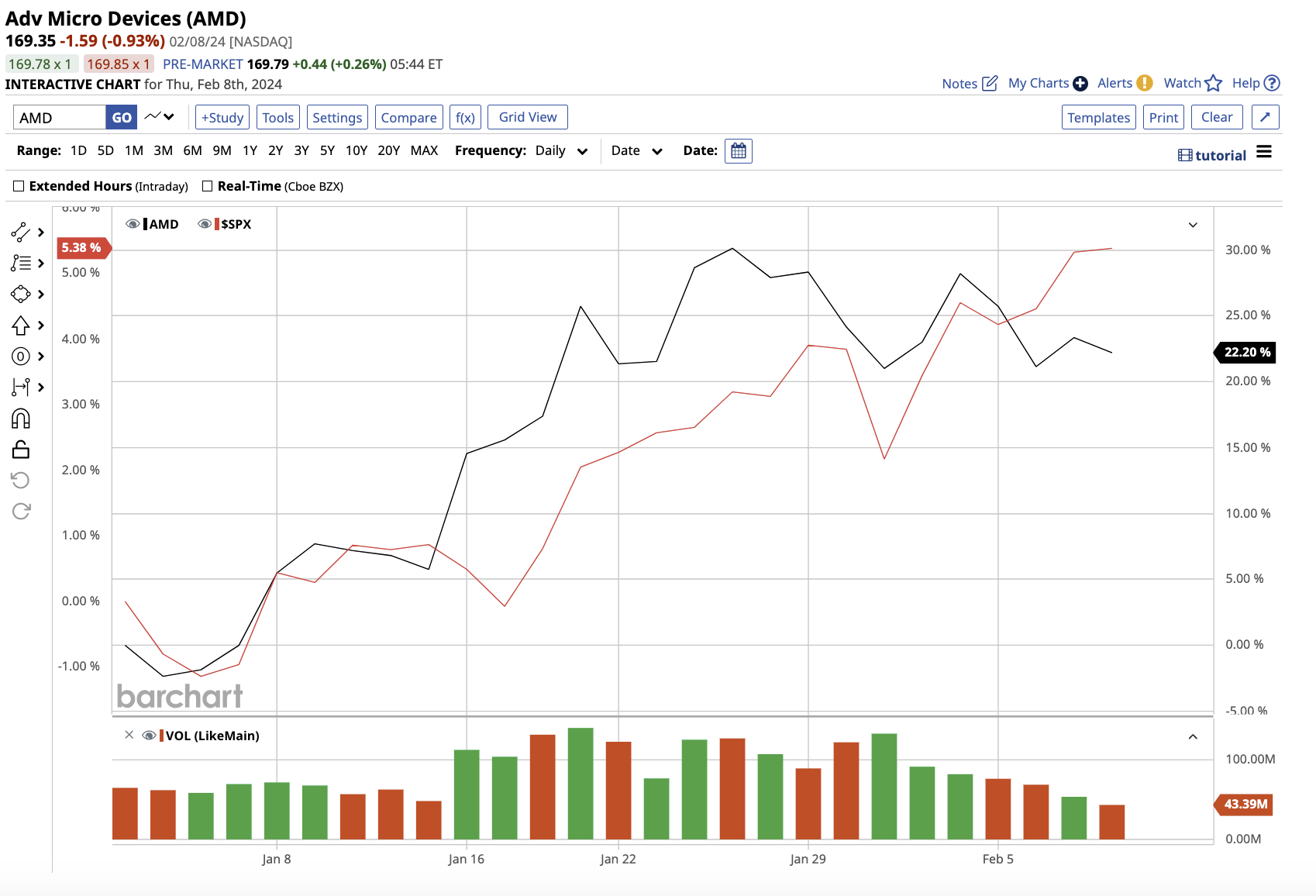Screen dimensions: 1316x896
Task: Open the Frequency Daily dropdown
Action: point(561,151)
